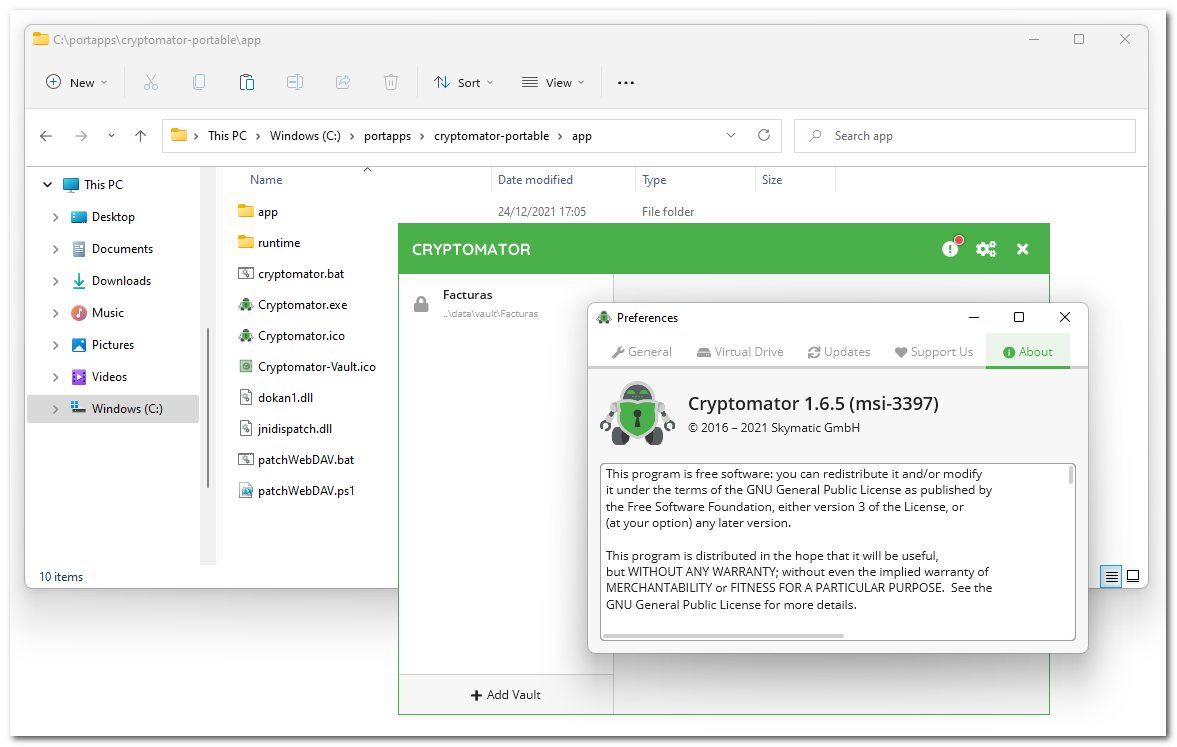Click the Share icon in Explorer toolbar
Image resolution: width=1177 pixels, height=747 pixels.
click(x=343, y=83)
